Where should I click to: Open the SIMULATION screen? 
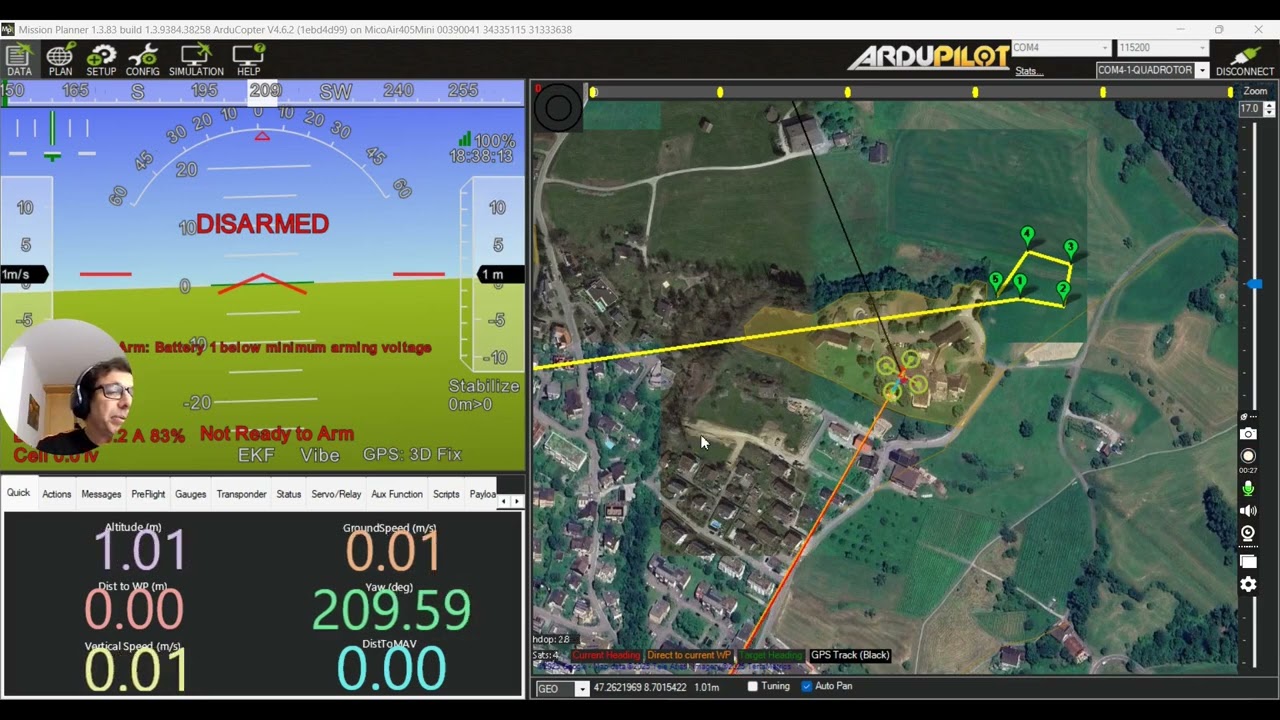coord(196,60)
